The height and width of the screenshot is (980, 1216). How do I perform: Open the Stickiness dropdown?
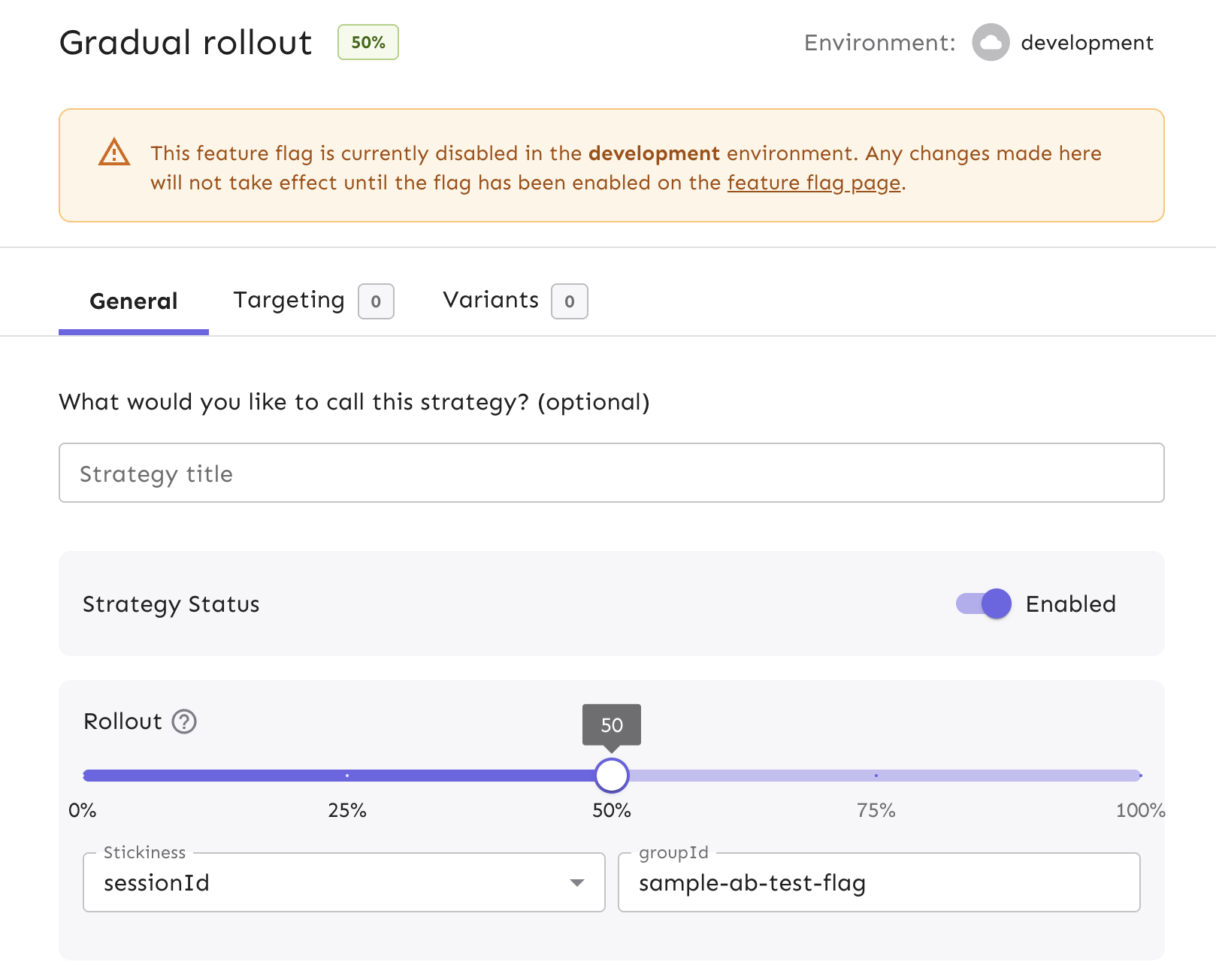click(343, 882)
